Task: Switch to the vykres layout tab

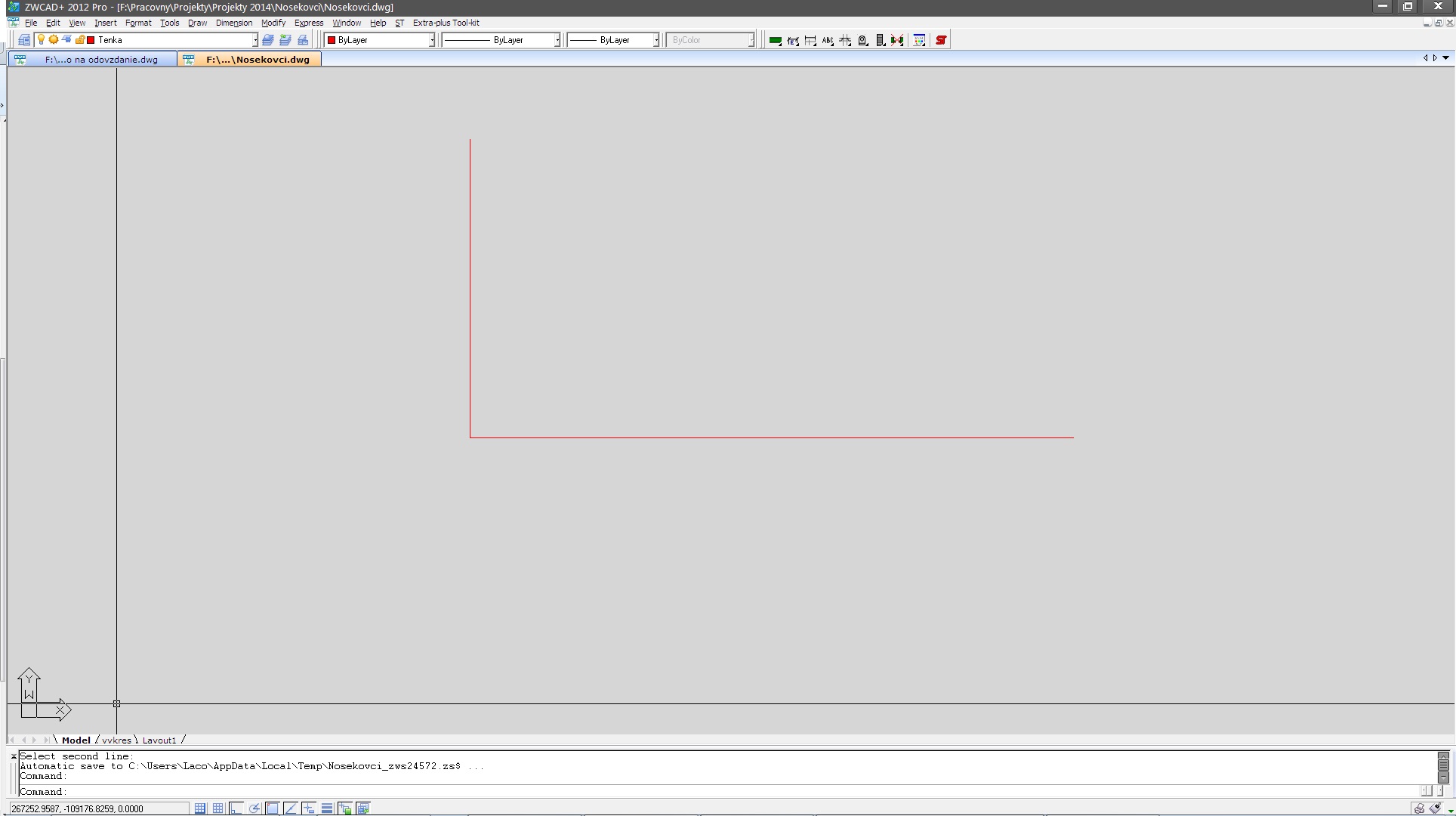Action: point(116,740)
